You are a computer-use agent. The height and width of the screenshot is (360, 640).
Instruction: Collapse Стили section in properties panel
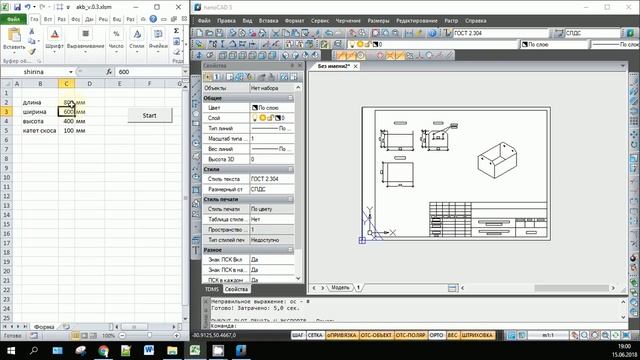point(290,169)
